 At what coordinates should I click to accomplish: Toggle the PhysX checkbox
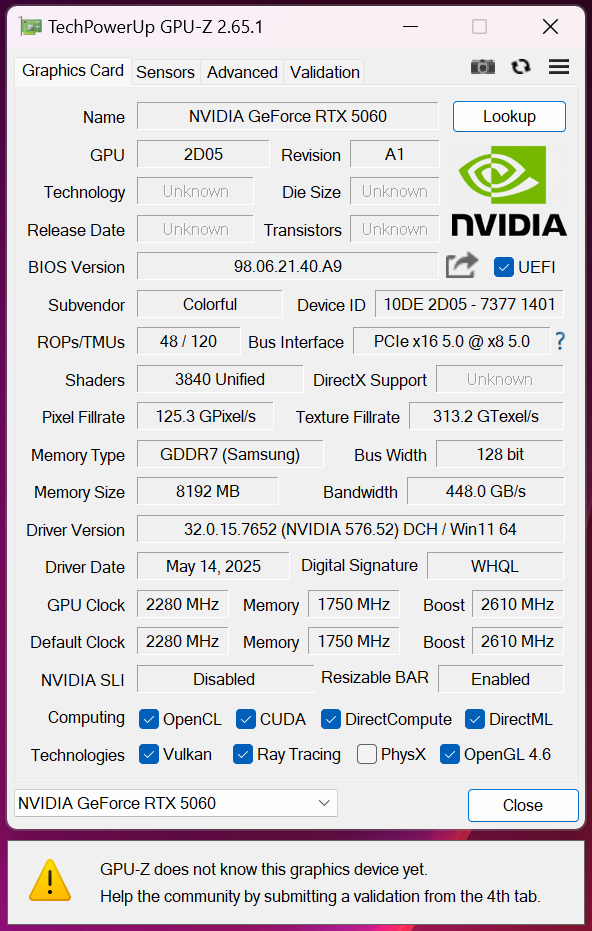coord(366,754)
